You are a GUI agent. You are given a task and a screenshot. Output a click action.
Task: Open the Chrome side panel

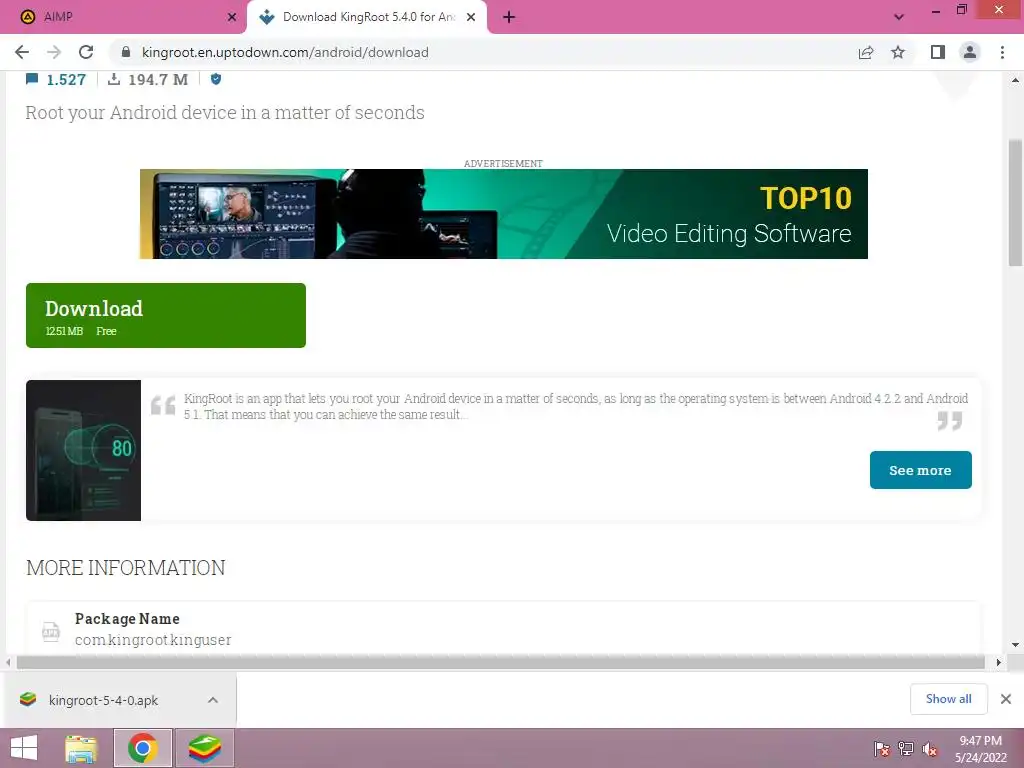938,52
